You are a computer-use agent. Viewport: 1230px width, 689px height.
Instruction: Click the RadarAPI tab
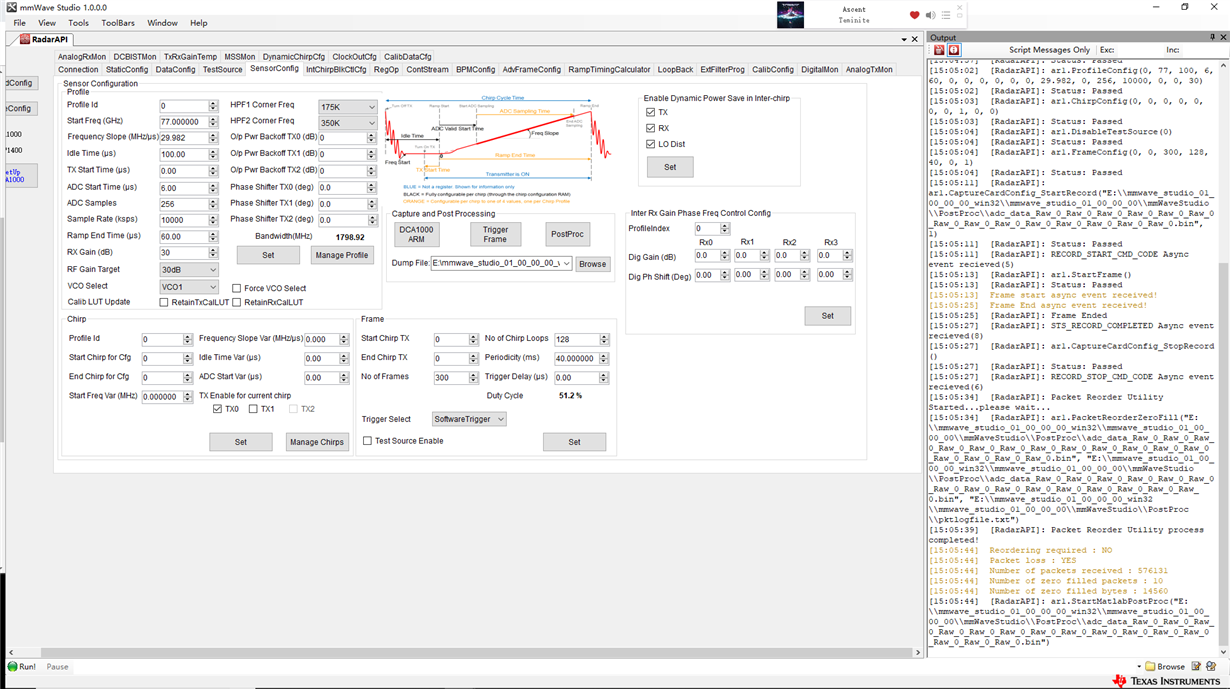pos(44,39)
